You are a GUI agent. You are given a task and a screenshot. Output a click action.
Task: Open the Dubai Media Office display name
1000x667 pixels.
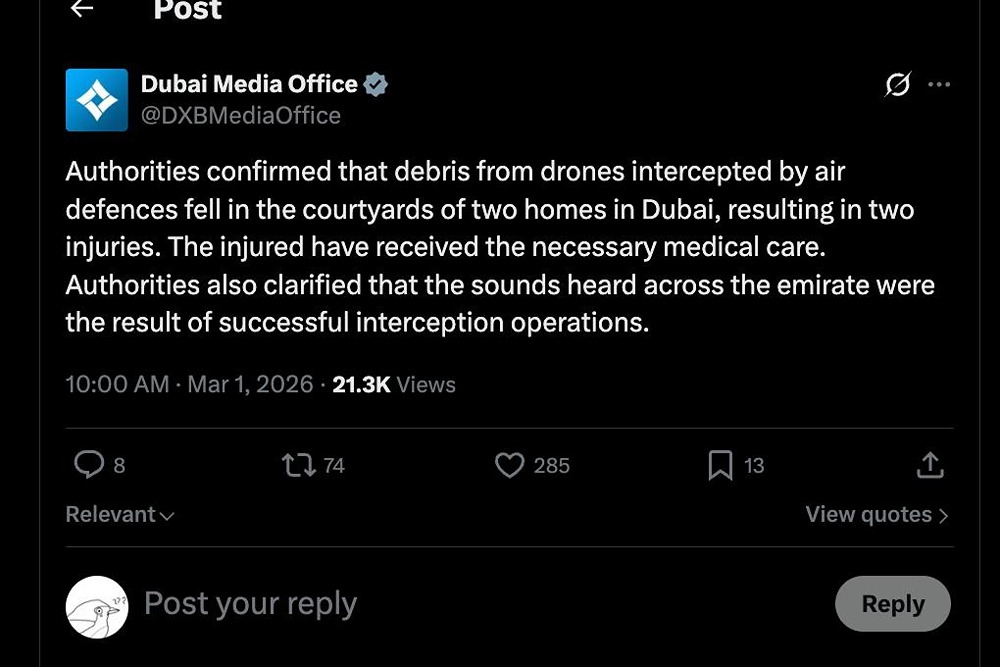coord(249,85)
